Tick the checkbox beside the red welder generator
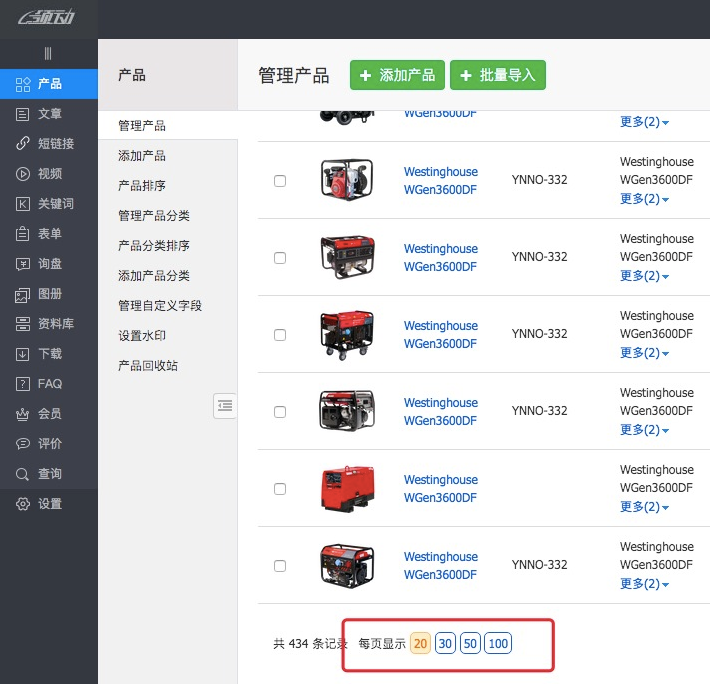Screen dimensions: 710x684 point(280,489)
